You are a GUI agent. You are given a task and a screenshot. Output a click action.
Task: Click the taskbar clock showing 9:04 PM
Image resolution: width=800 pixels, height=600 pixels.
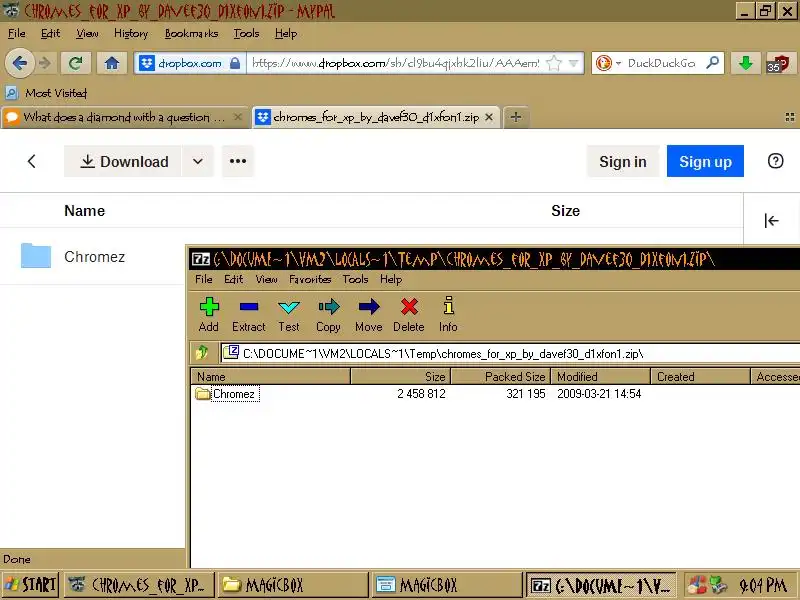pos(763,585)
